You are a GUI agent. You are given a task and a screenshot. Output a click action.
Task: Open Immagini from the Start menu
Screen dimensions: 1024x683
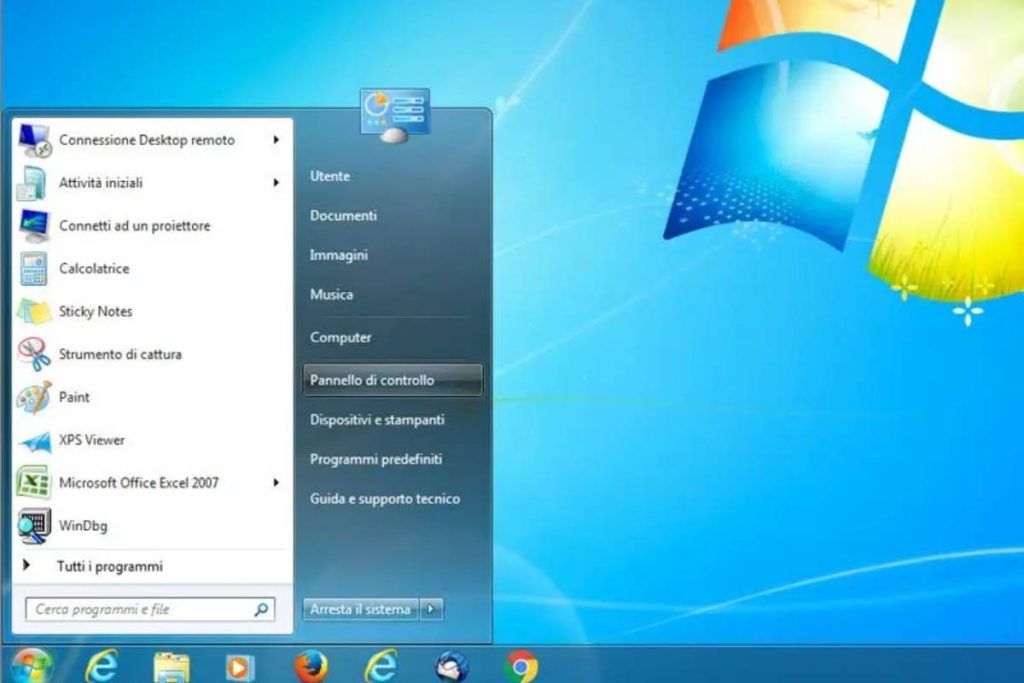coord(339,255)
